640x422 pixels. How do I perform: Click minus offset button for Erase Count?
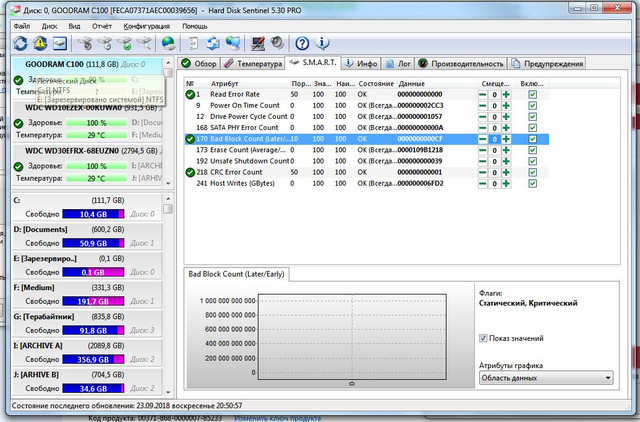483,150
